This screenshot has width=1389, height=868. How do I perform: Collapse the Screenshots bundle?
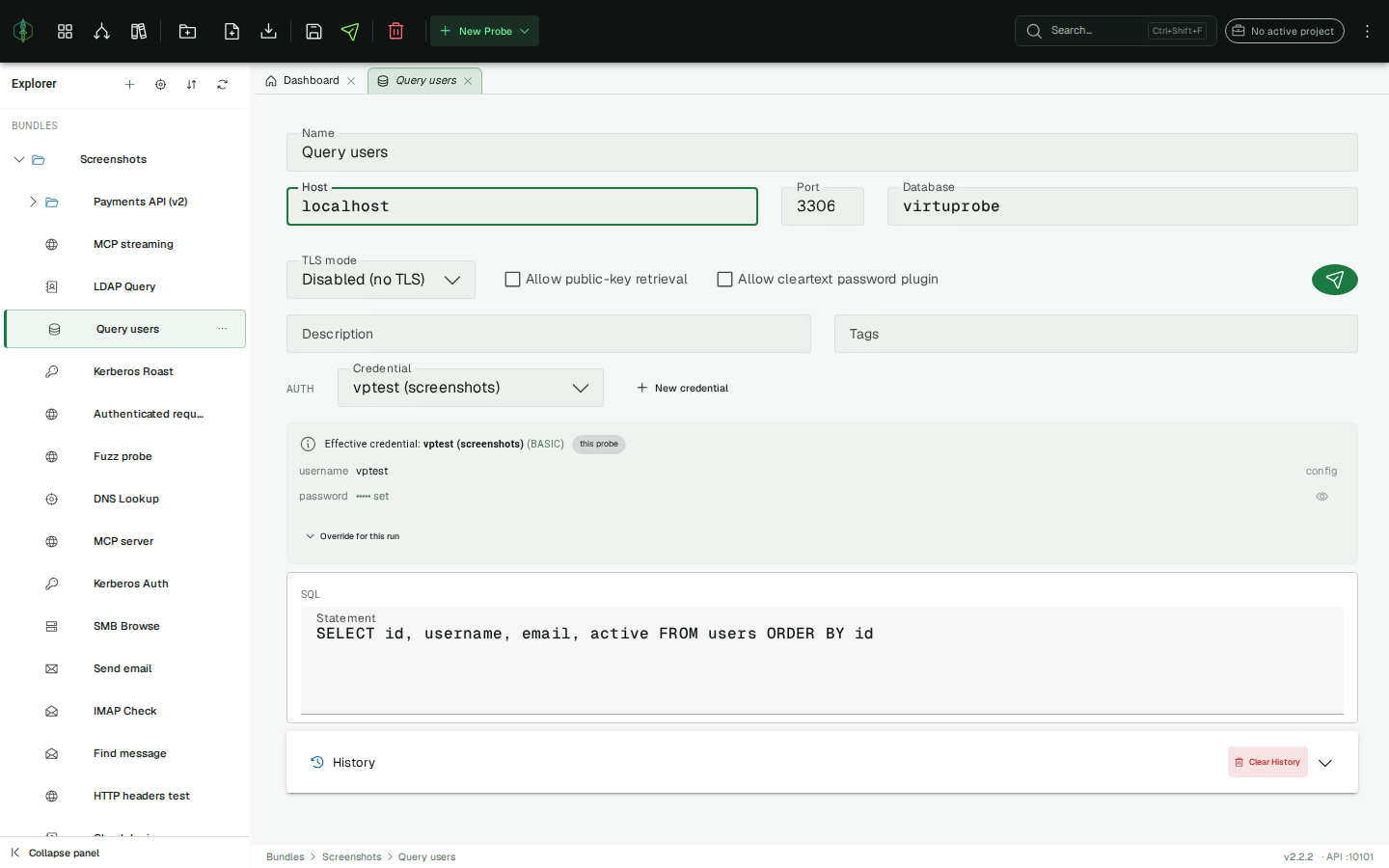coord(18,159)
